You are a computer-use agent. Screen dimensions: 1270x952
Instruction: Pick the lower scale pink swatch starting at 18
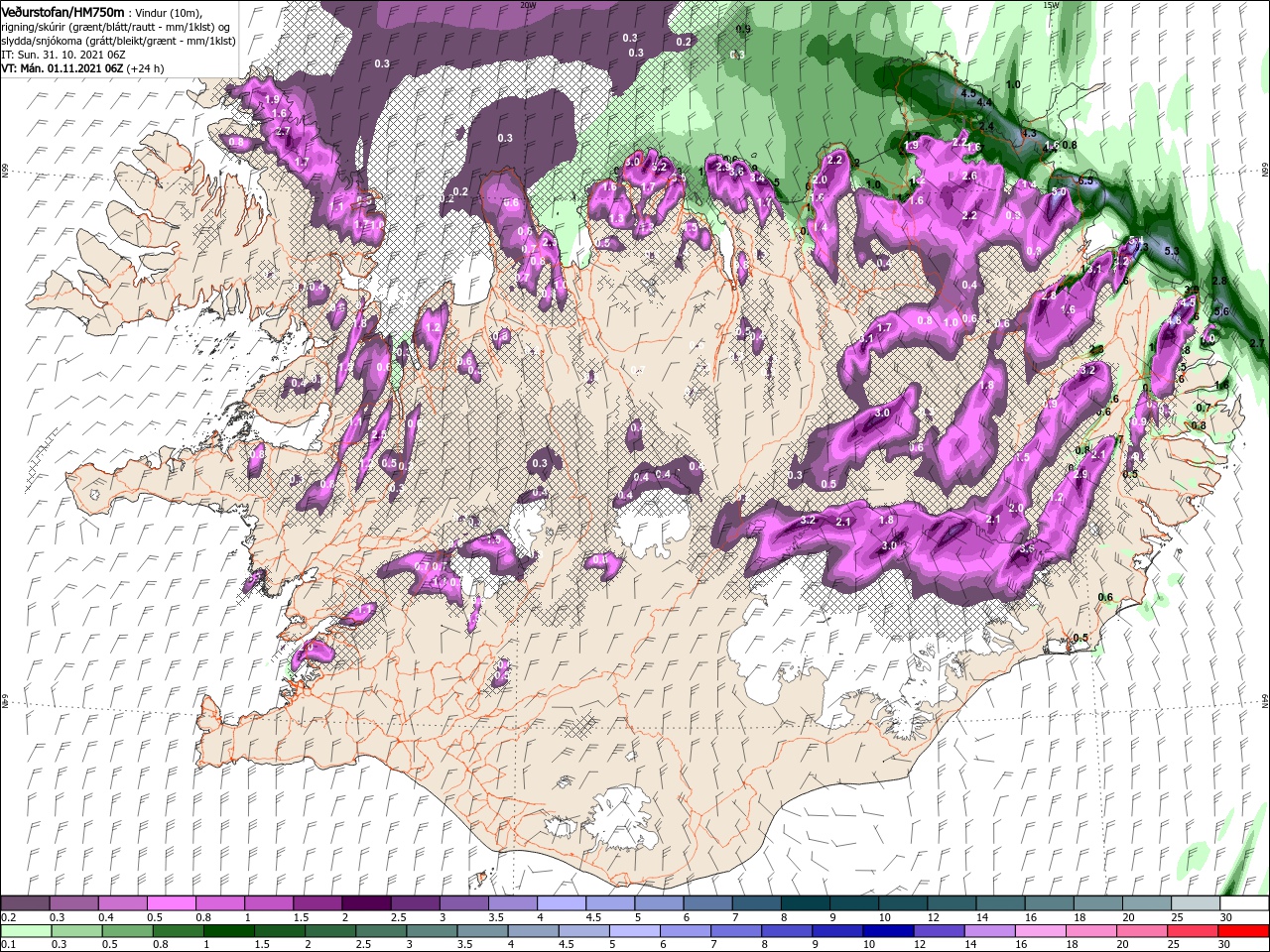pos(1090,930)
